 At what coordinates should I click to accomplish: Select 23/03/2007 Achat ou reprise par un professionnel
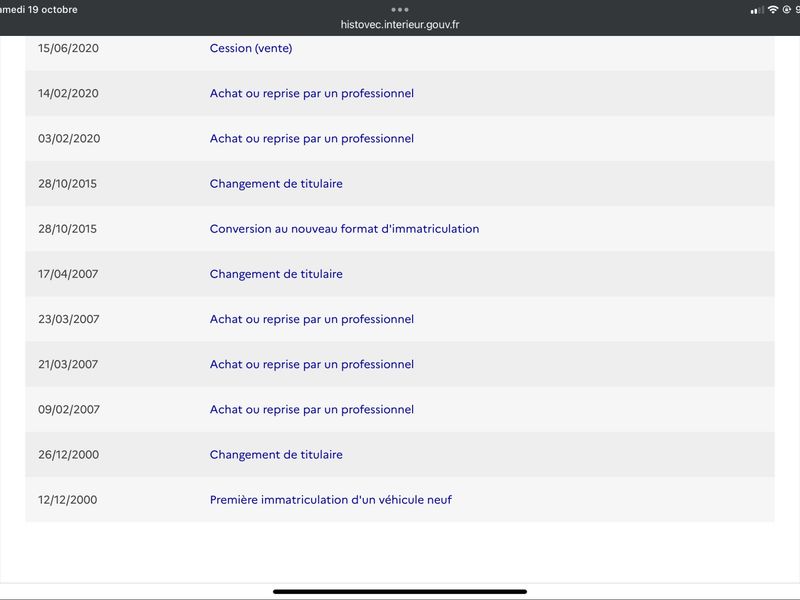click(399, 319)
